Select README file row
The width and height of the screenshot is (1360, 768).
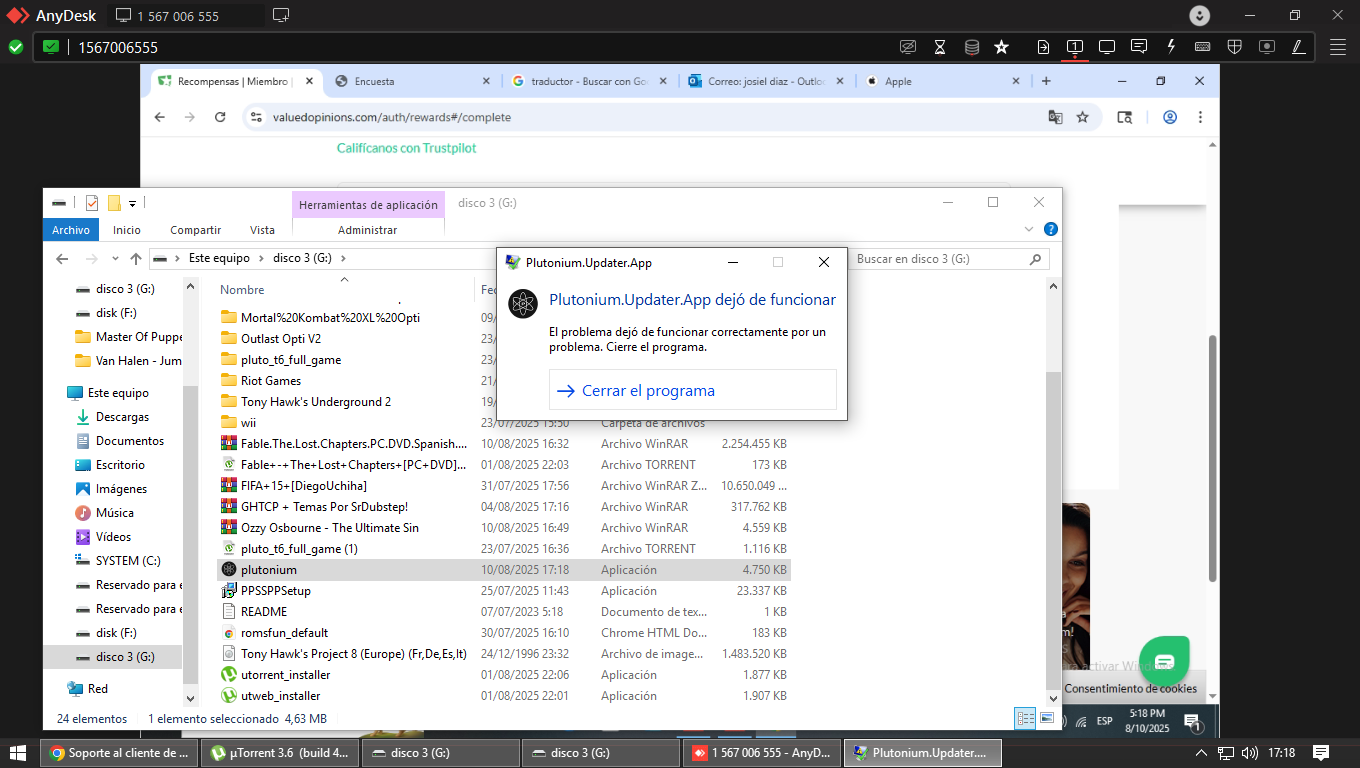point(504,612)
